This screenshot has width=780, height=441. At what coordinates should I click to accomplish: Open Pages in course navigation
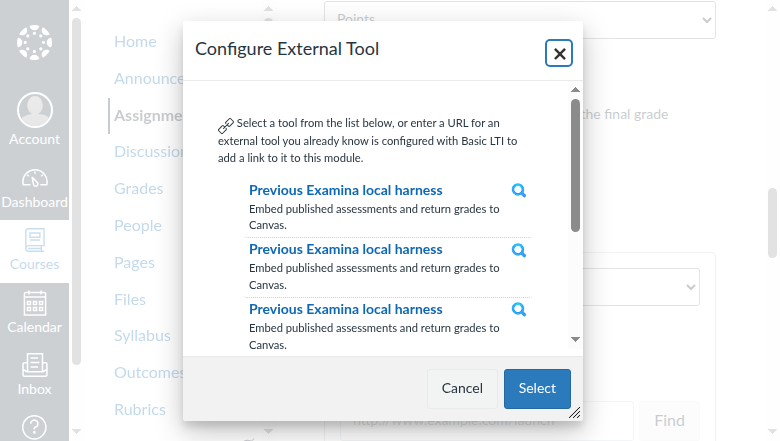134,263
